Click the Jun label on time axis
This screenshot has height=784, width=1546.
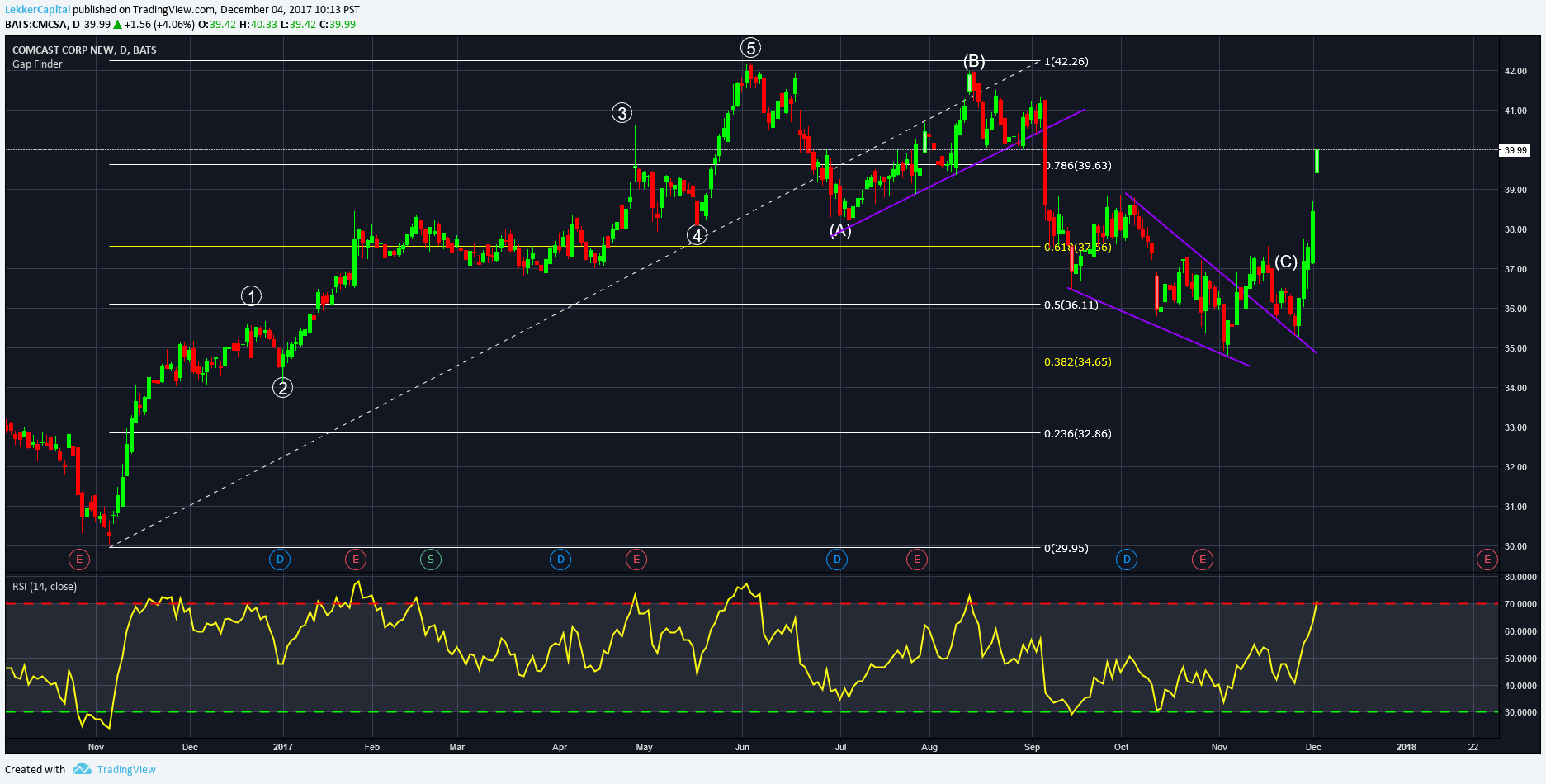[742, 747]
